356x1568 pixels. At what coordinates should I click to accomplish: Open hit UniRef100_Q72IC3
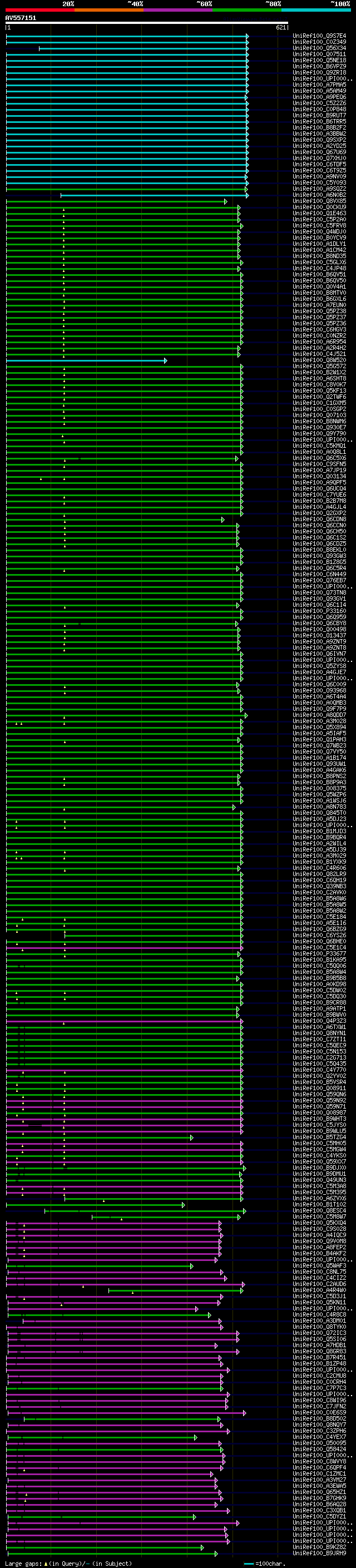tap(319, 1333)
